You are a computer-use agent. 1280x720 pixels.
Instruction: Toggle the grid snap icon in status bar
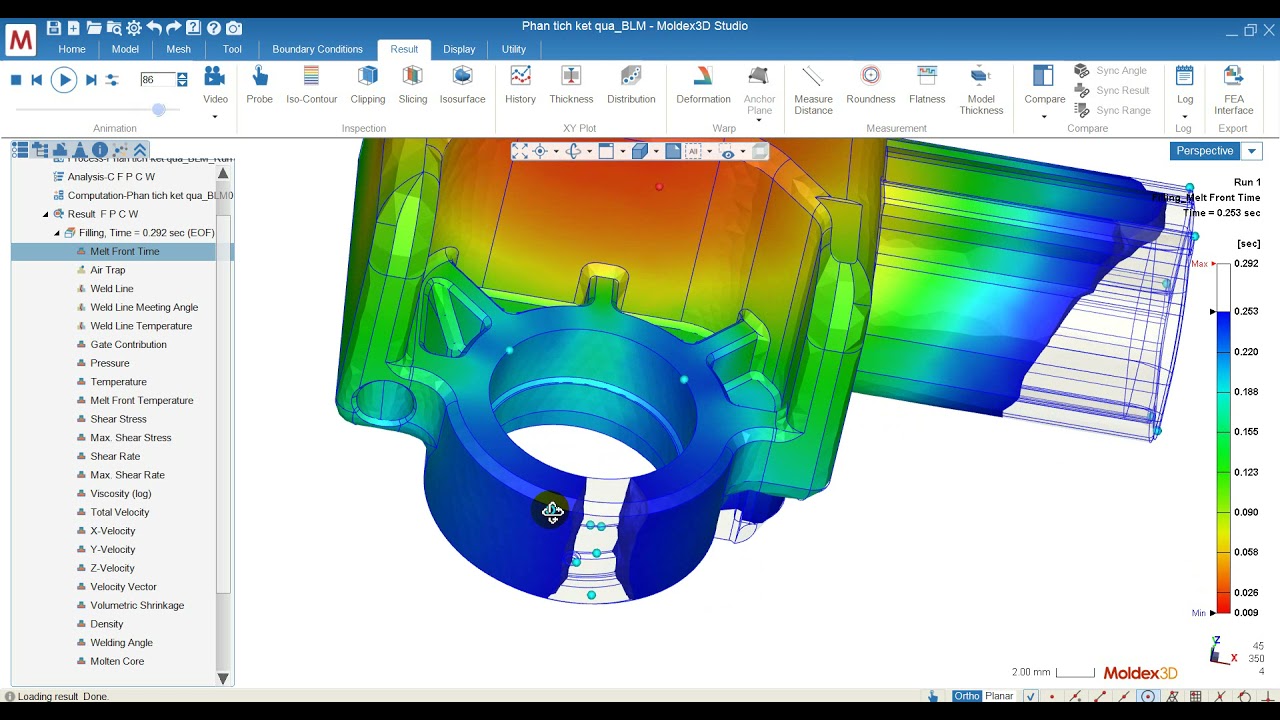pos(1196,697)
